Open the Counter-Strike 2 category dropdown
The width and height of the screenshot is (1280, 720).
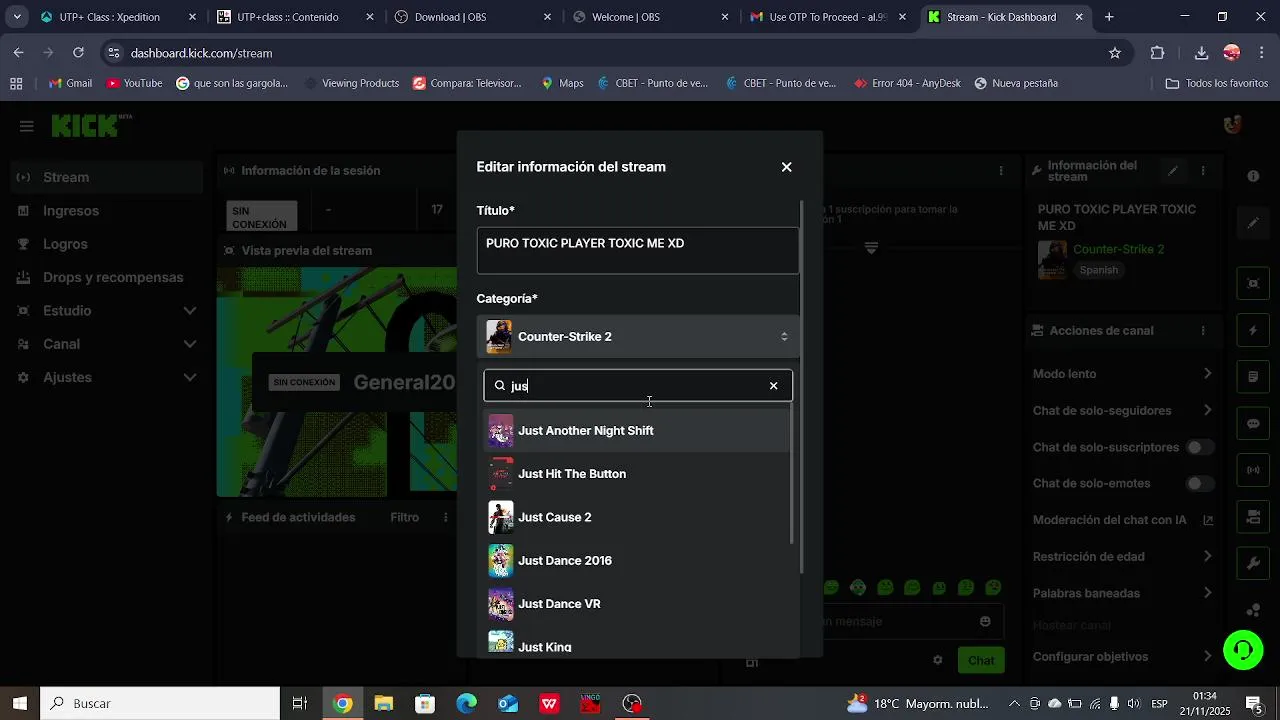click(638, 337)
